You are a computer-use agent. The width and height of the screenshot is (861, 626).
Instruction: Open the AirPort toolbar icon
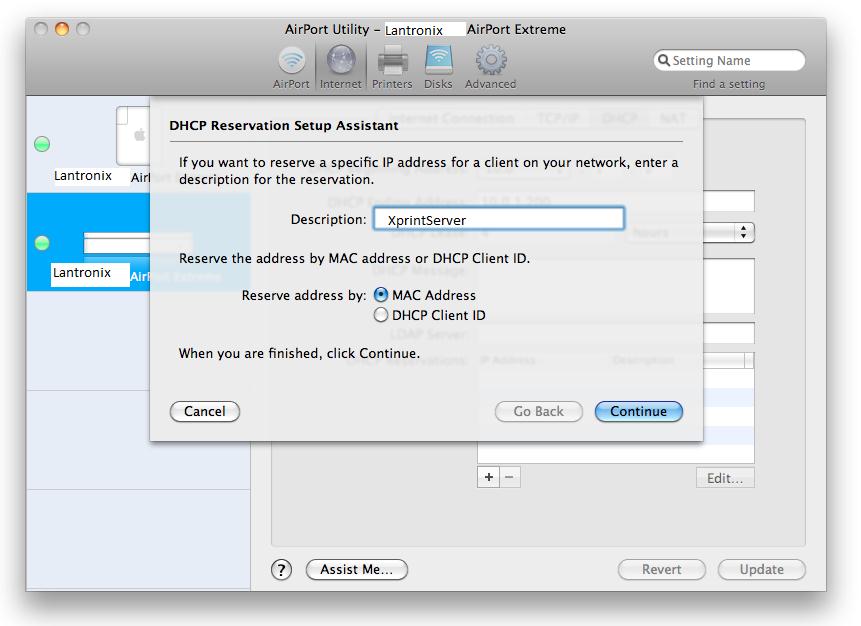[x=291, y=64]
